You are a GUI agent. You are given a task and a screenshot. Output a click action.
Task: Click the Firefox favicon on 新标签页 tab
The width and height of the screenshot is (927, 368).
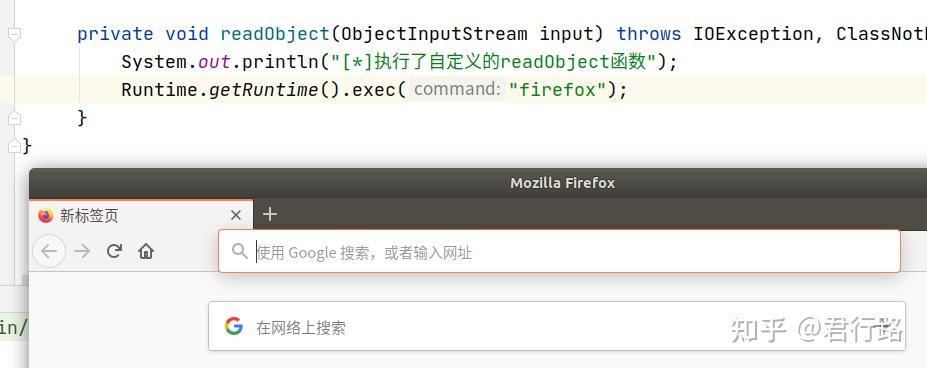coord(46,216)
